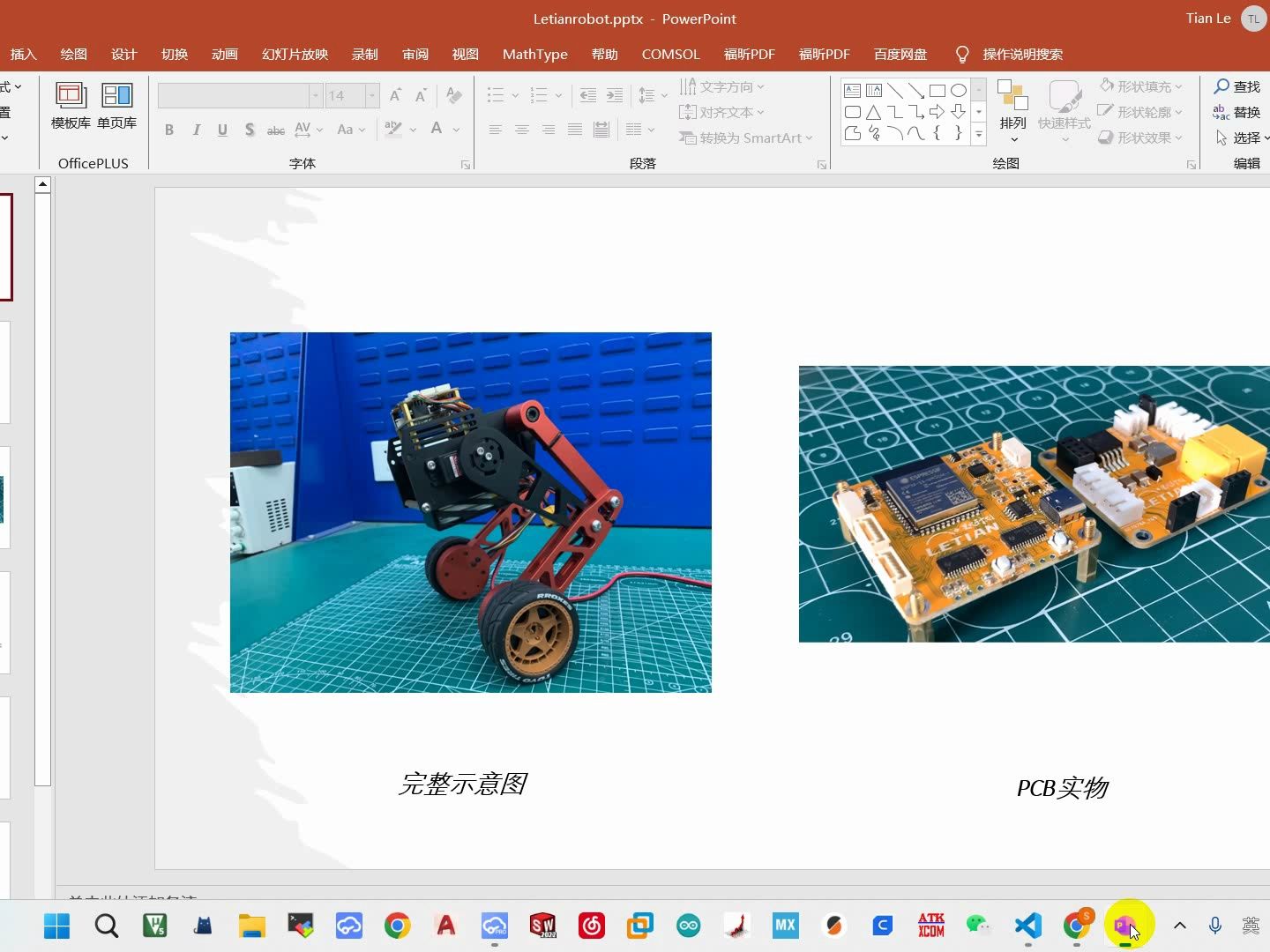
Task: Open the 单页库 single-page library
Action: tap(116, 106)
